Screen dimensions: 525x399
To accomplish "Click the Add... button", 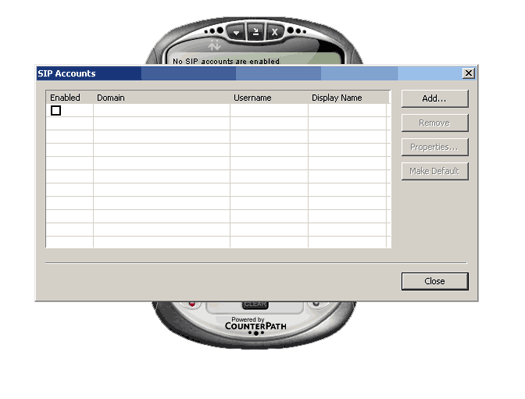I will pos(435,99).
